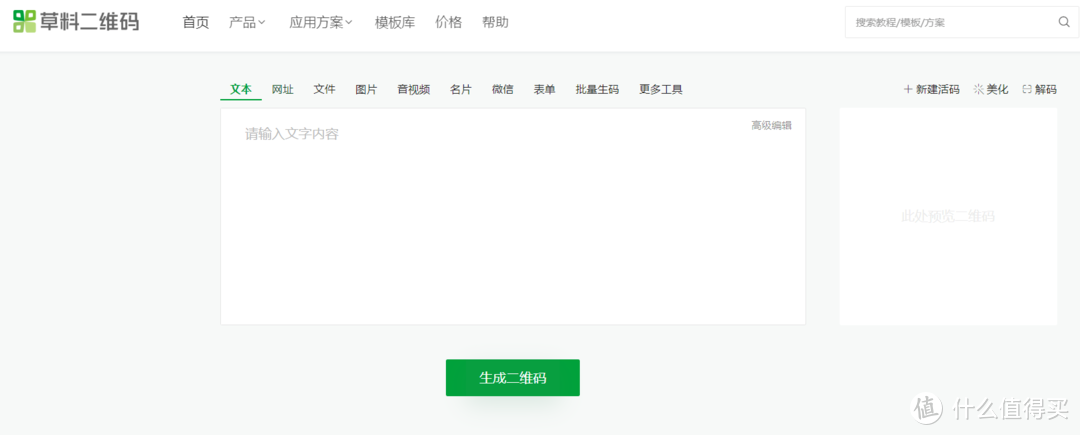
Task: Expand the 产品 dropdown menu
Action: [x=247, y=23]
